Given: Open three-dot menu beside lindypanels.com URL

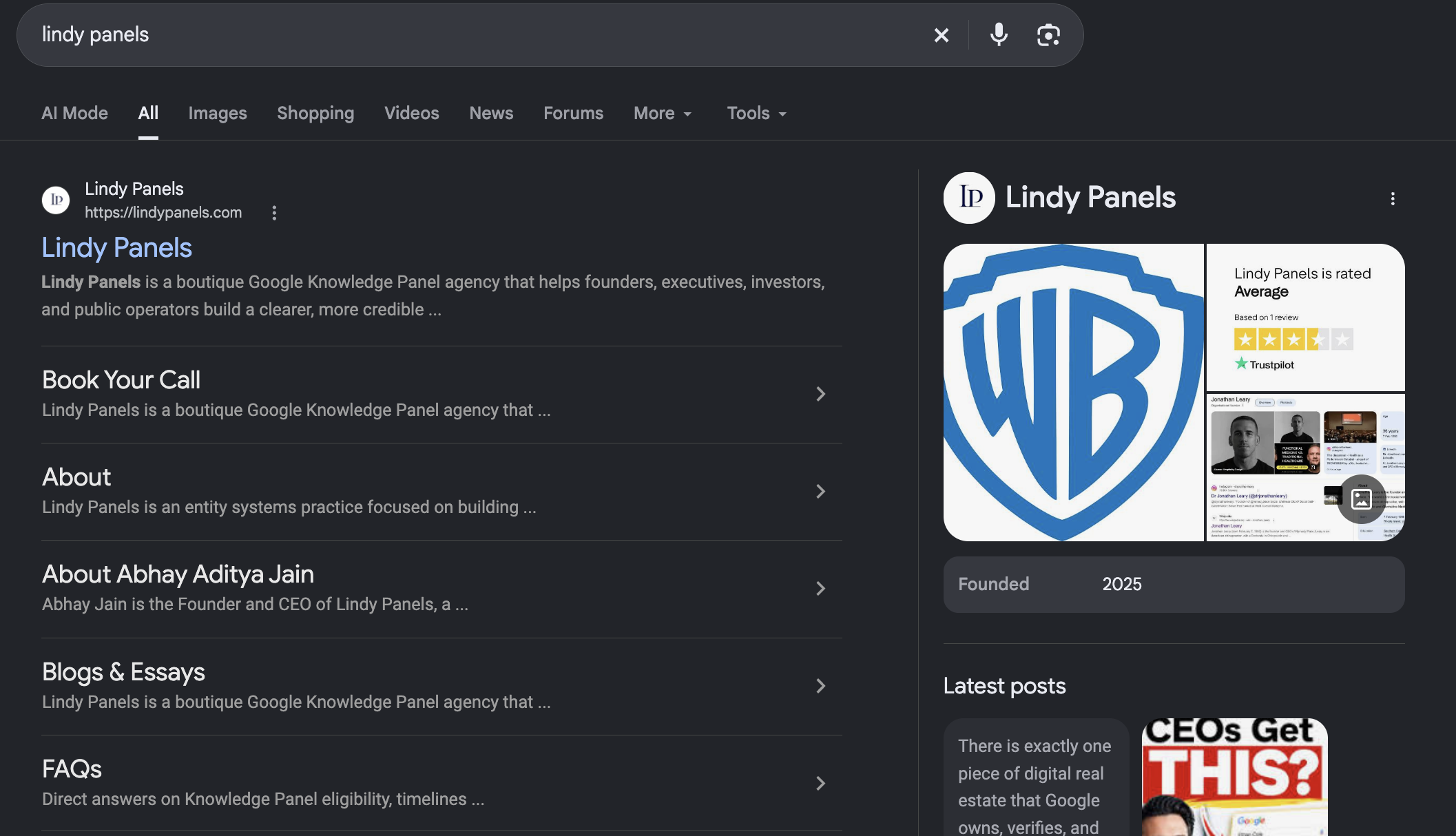Looking at the screenshot, I should coord(274,213).
